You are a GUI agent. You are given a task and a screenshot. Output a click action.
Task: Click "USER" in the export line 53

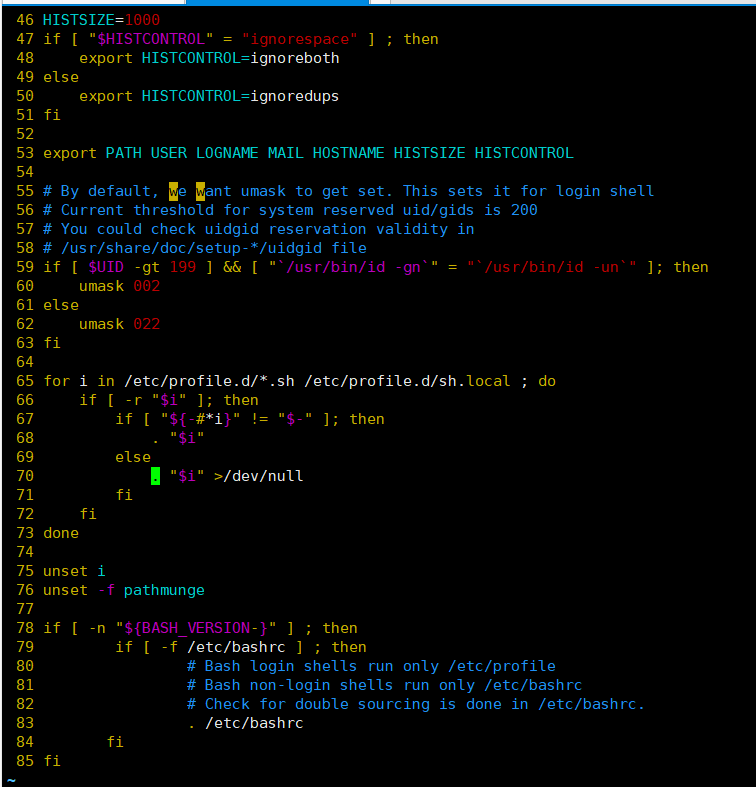pyautogui.click(x=169, y=153)
